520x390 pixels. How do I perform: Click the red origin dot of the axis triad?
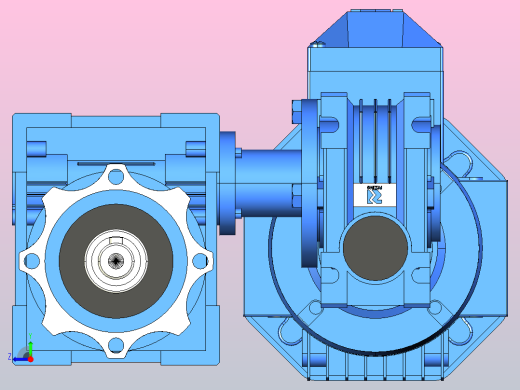[31, 359]
